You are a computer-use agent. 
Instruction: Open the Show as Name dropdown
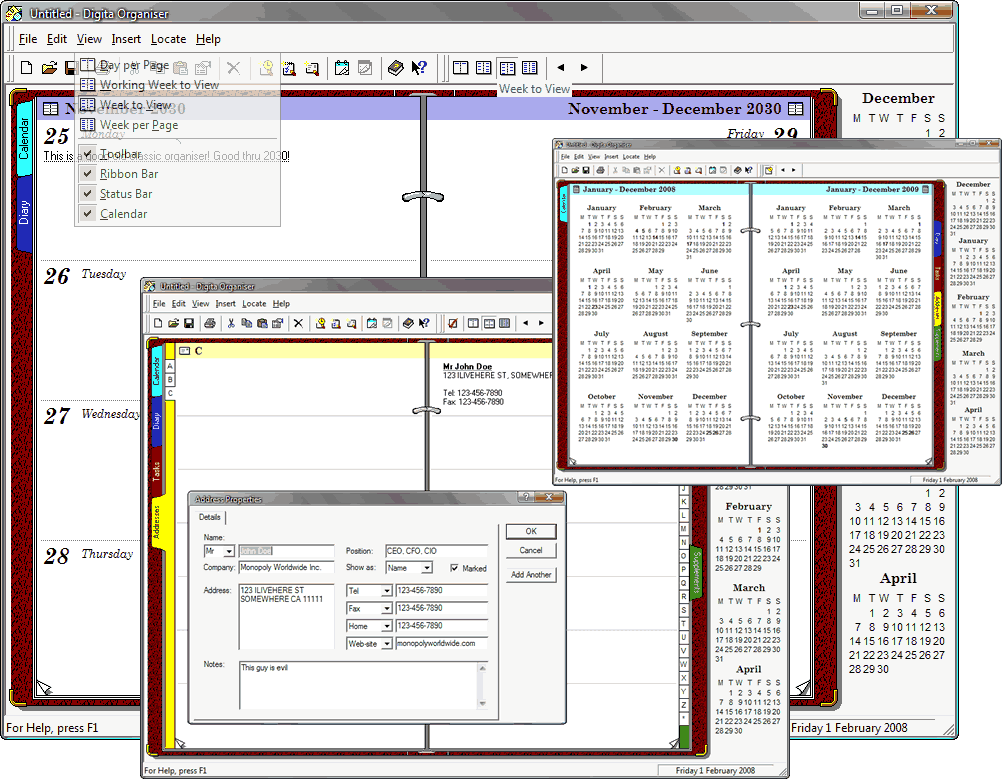tap(427, 568)
